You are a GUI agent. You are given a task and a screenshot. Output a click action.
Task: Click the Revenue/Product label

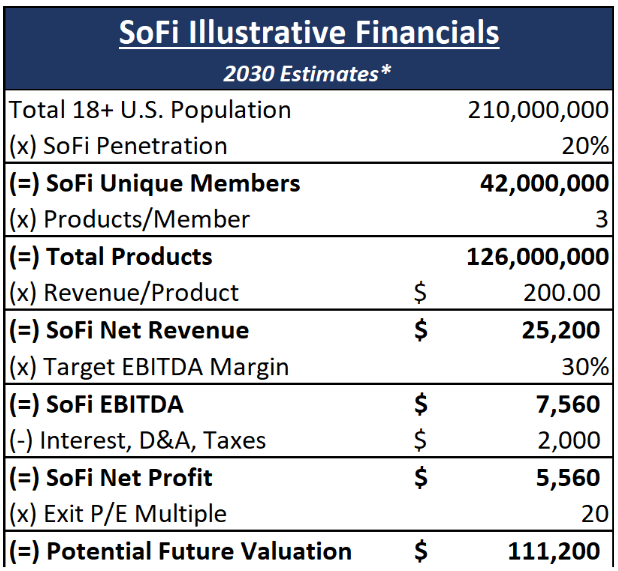124,292
